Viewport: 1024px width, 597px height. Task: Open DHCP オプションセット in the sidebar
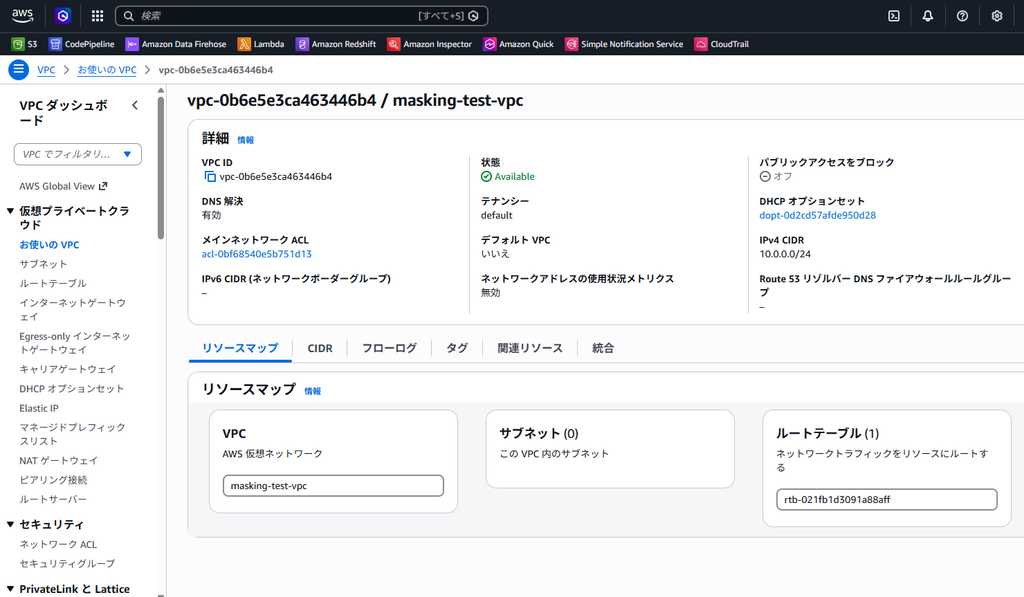pos(71,389)
